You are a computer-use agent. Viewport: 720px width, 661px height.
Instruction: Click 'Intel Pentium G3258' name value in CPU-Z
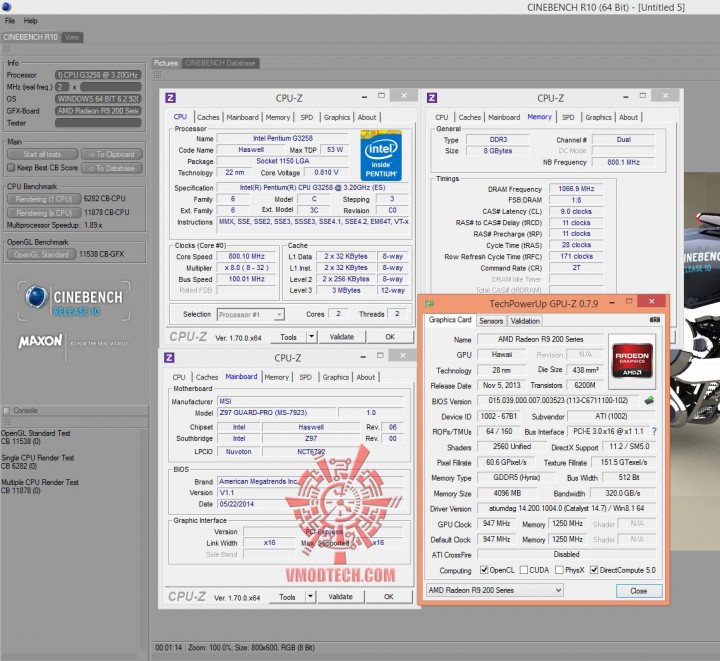click(x=282, y=138)
